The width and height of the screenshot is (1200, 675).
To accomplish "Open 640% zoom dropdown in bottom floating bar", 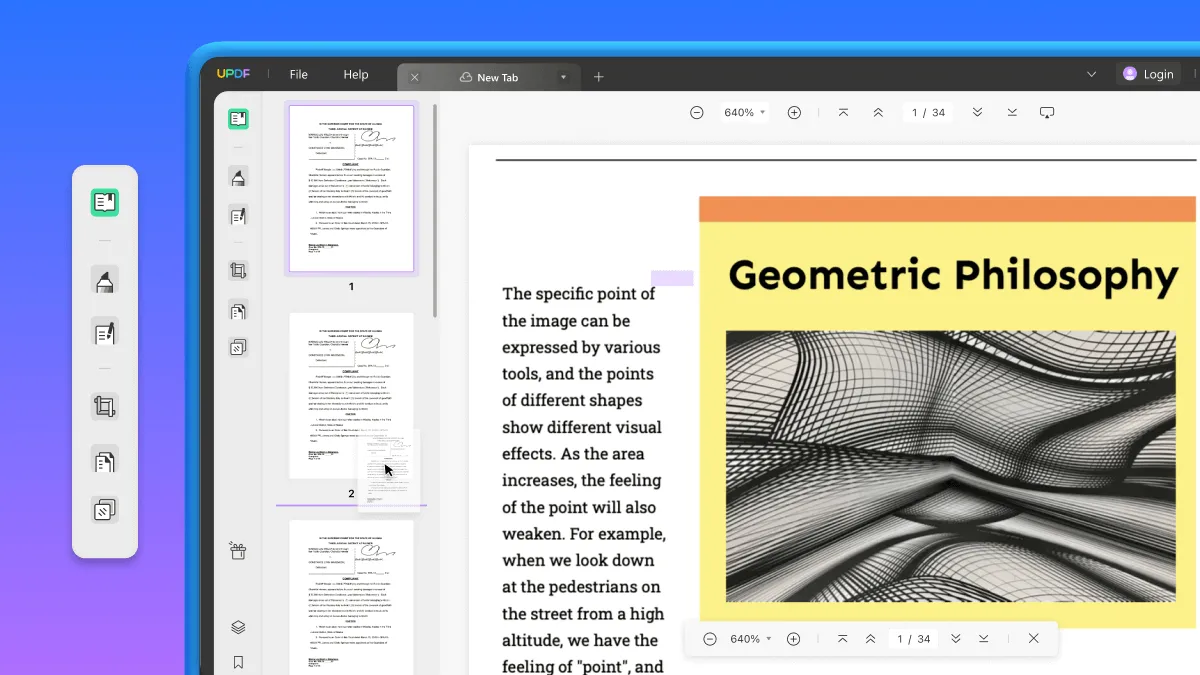I will click(750, 639).
